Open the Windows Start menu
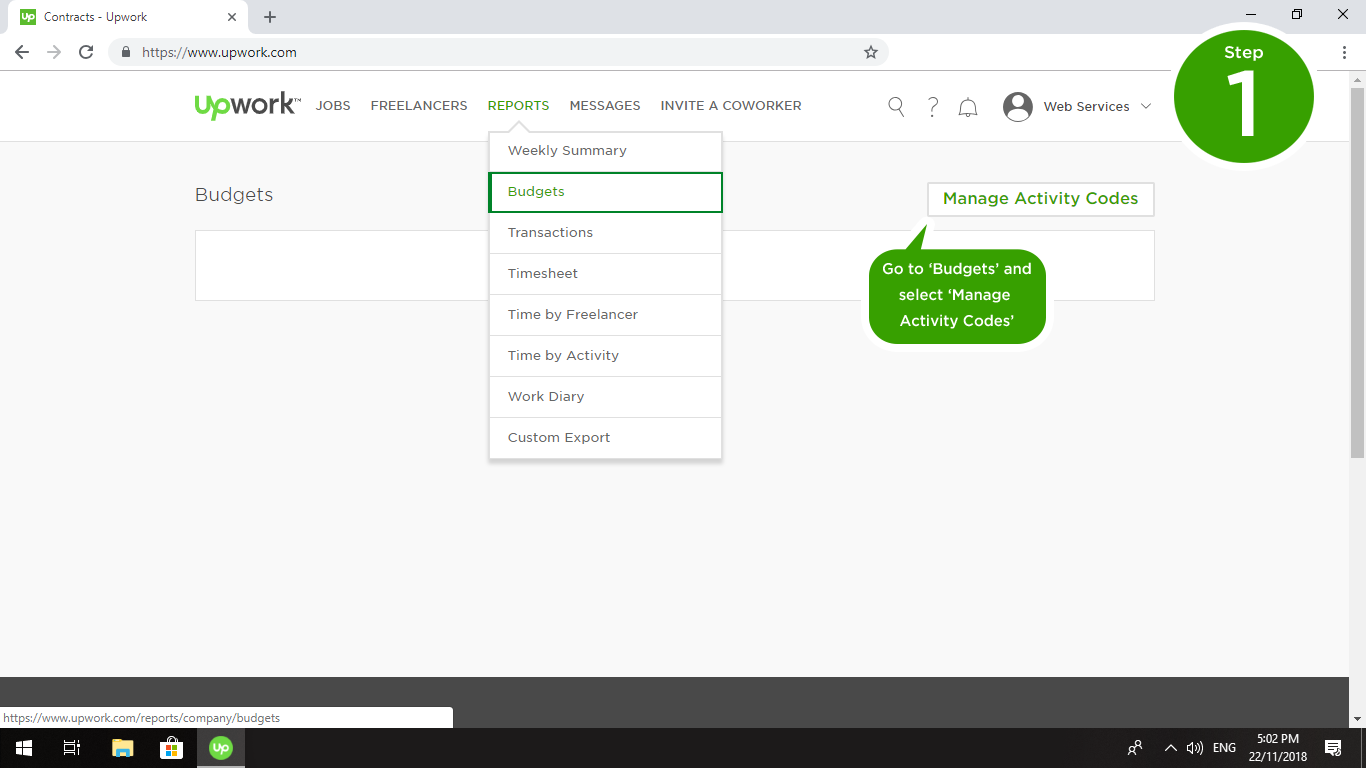The width and height of the screenshot is (1366, 768). click(x=24, y=748)
